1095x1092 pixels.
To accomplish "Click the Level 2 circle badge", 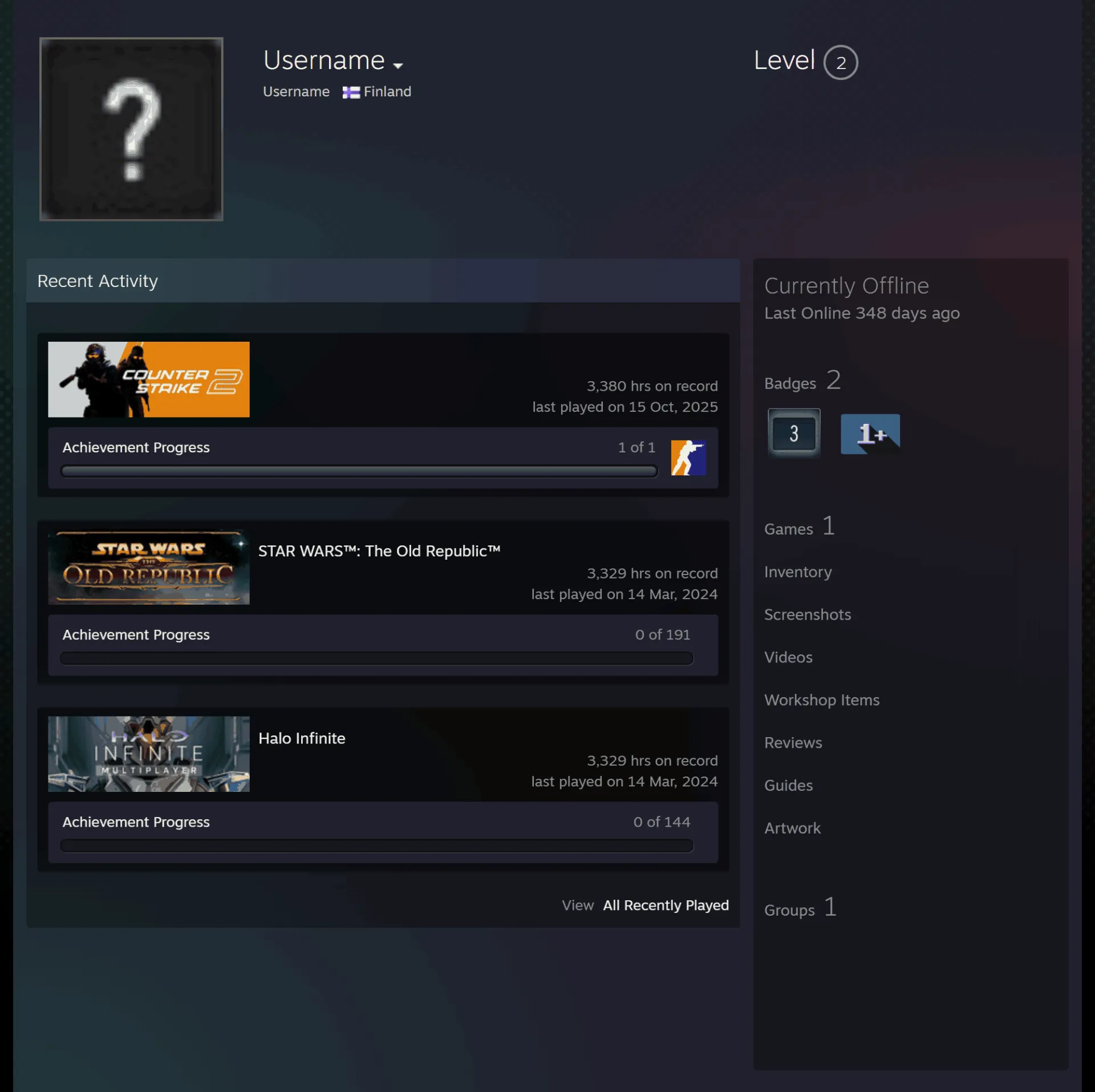I will pos(840,62).
